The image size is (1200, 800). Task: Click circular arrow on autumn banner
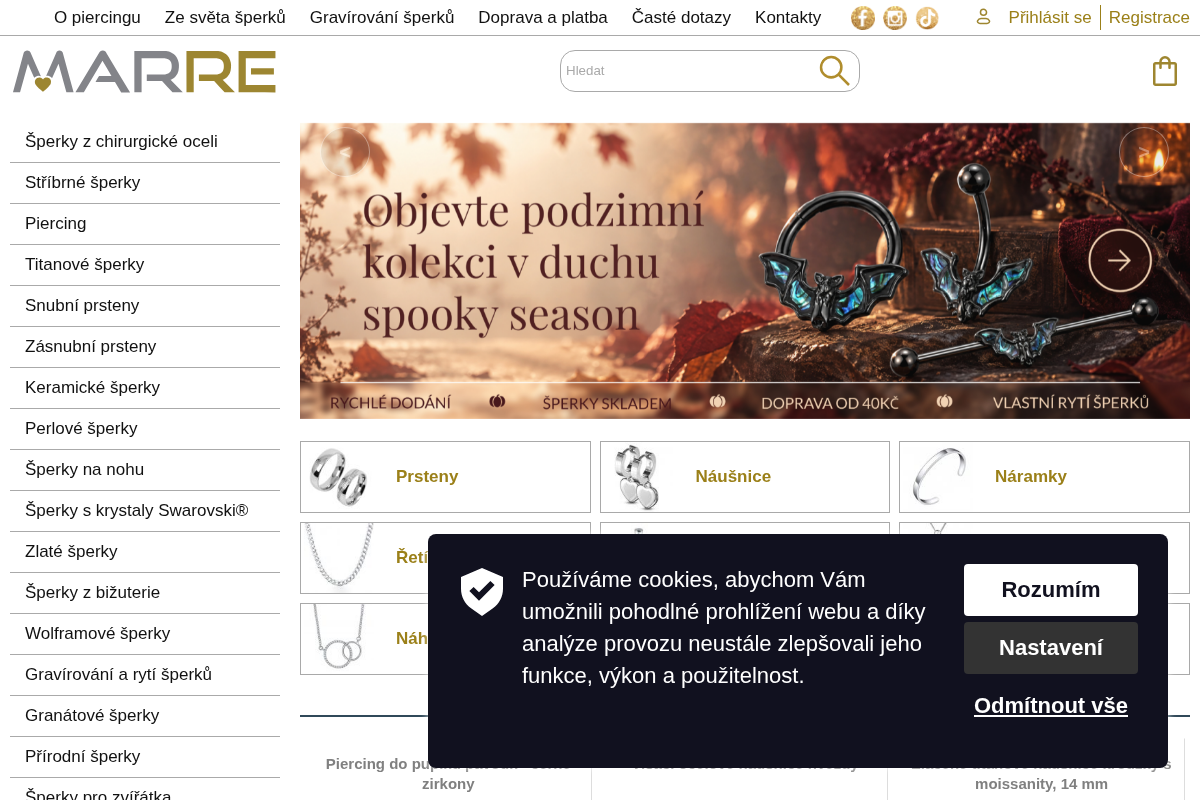[1120, 260]
